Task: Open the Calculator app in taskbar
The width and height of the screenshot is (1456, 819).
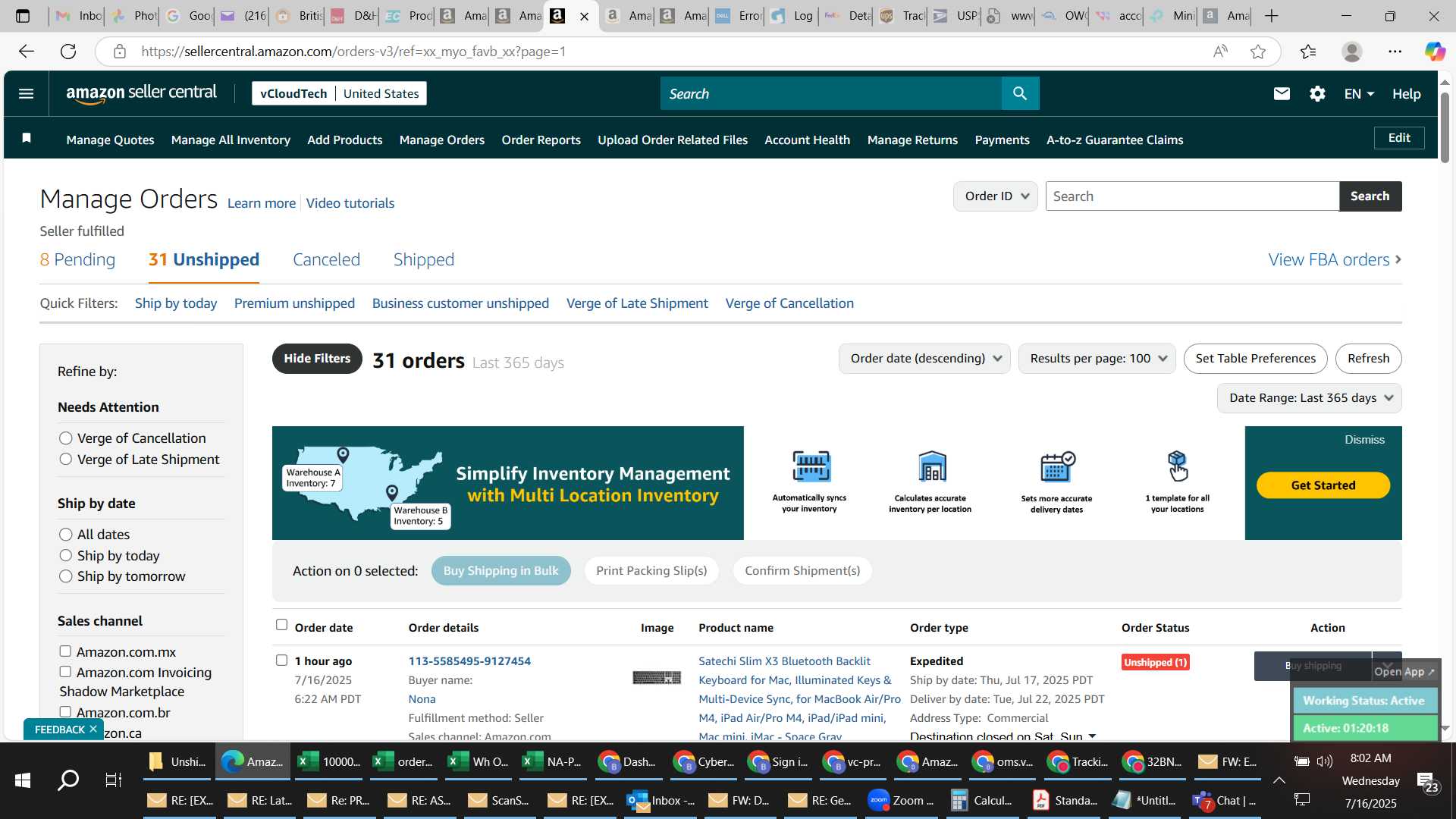Action: click(982, 800)
